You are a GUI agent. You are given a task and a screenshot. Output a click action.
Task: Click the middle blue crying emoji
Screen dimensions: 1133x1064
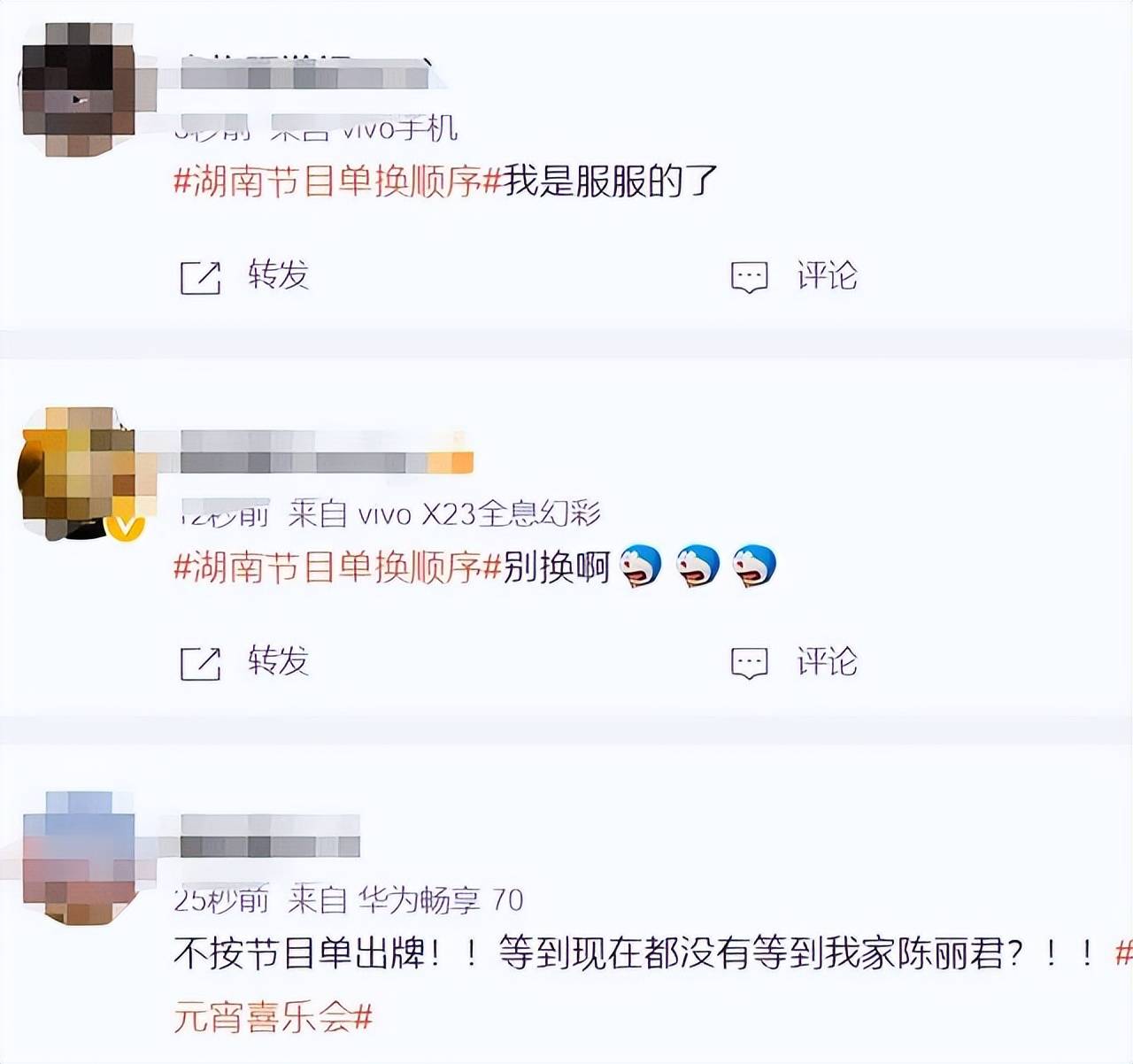(698, 567)
